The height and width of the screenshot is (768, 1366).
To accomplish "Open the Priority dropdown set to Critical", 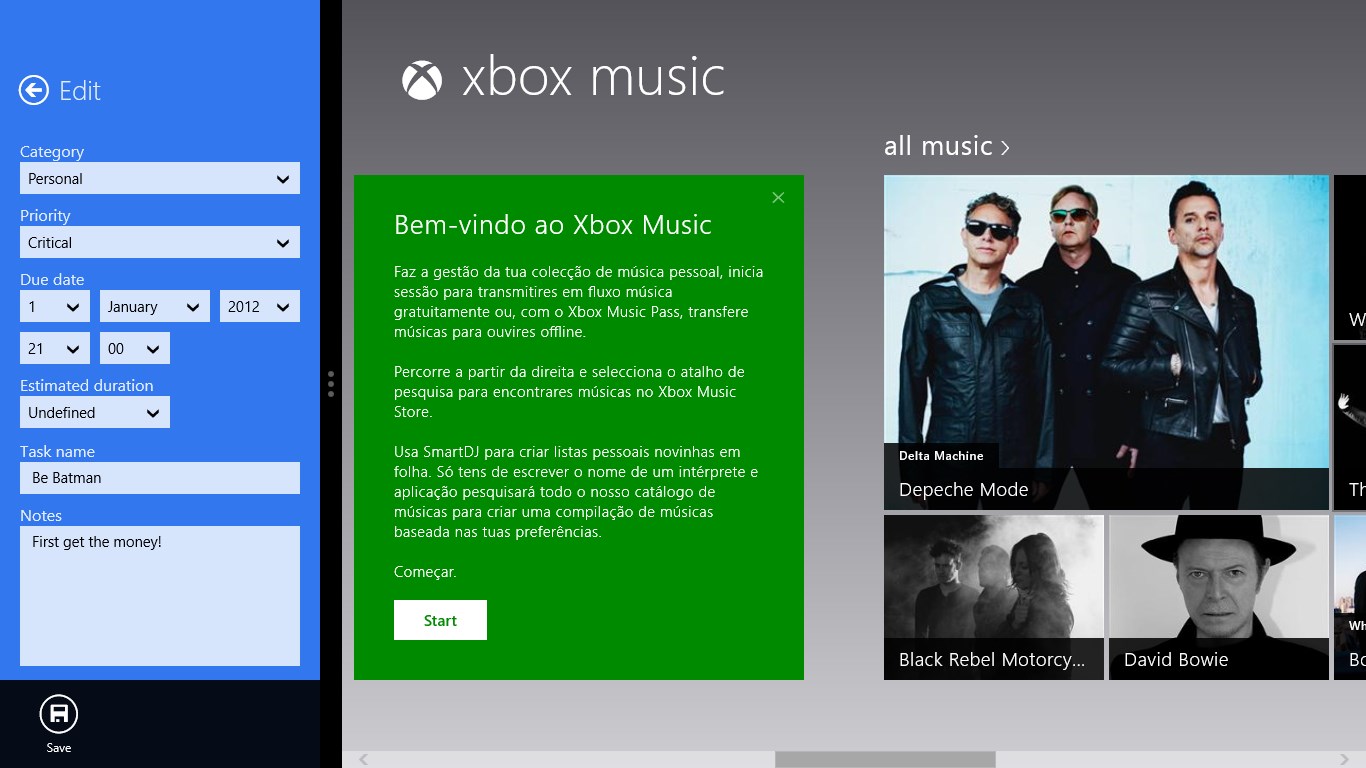I will click(160, 243).
